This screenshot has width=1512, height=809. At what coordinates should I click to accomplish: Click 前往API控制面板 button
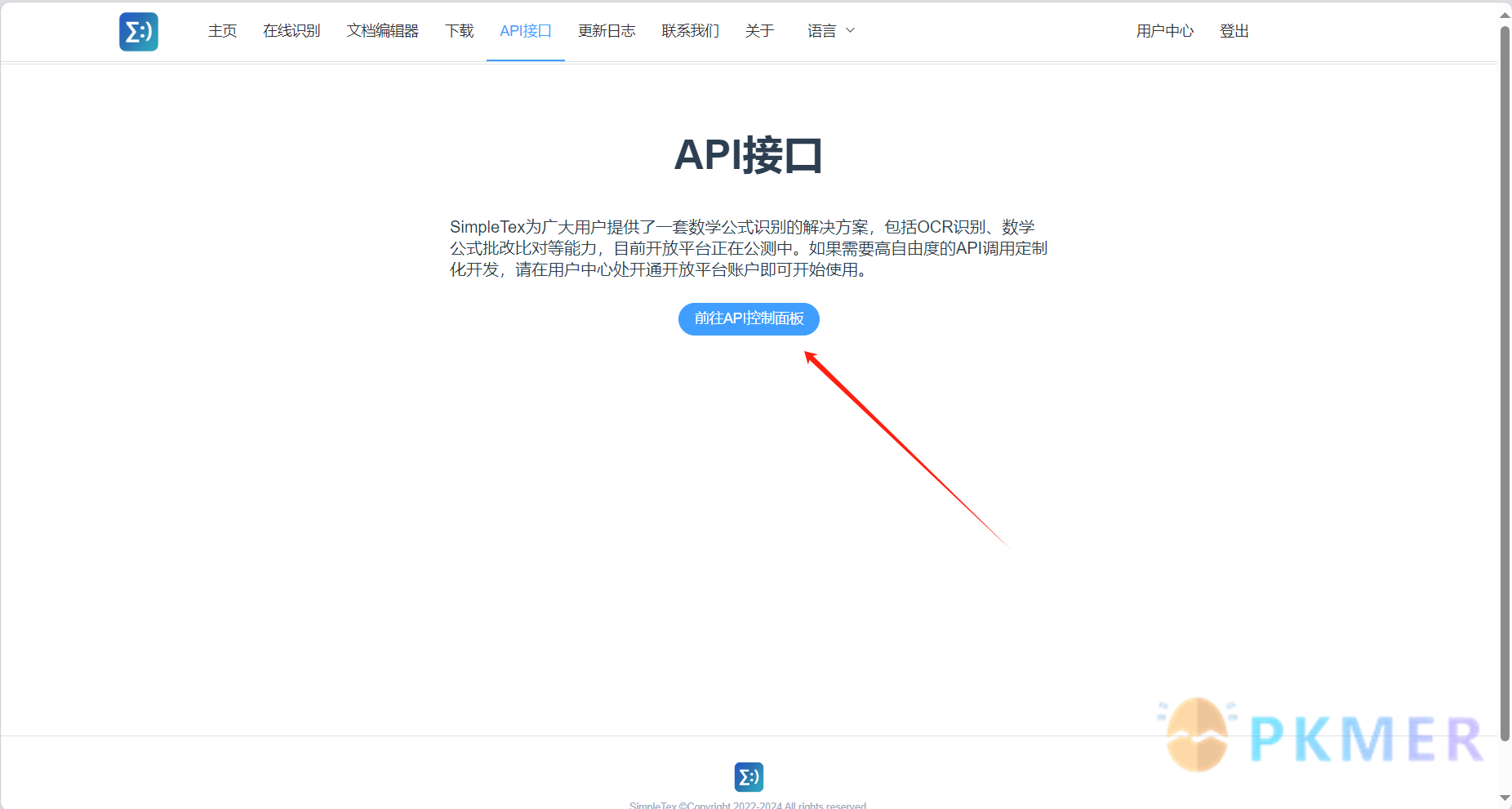pos(749,318)
